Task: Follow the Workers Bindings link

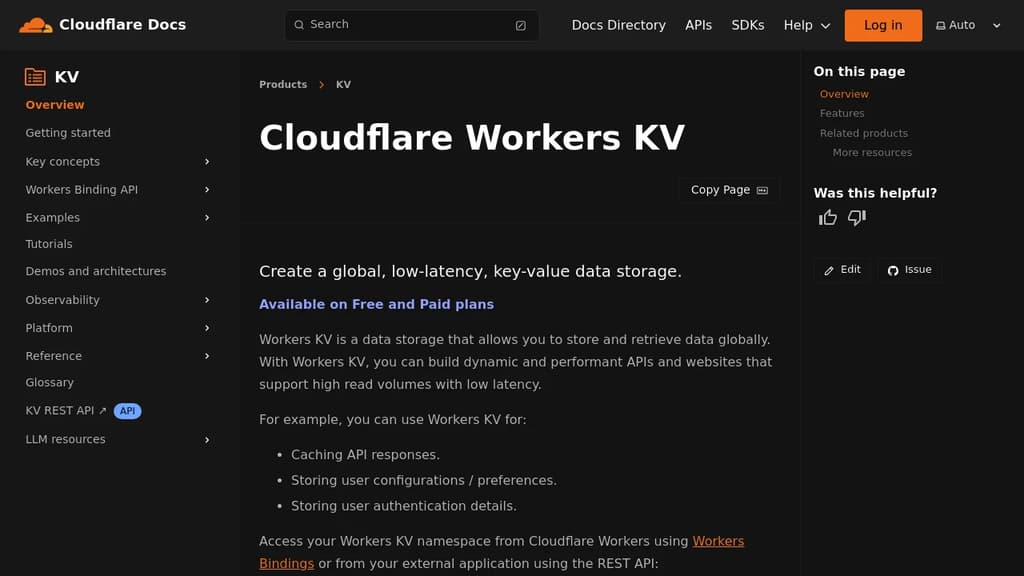Action: click(718, 541)
